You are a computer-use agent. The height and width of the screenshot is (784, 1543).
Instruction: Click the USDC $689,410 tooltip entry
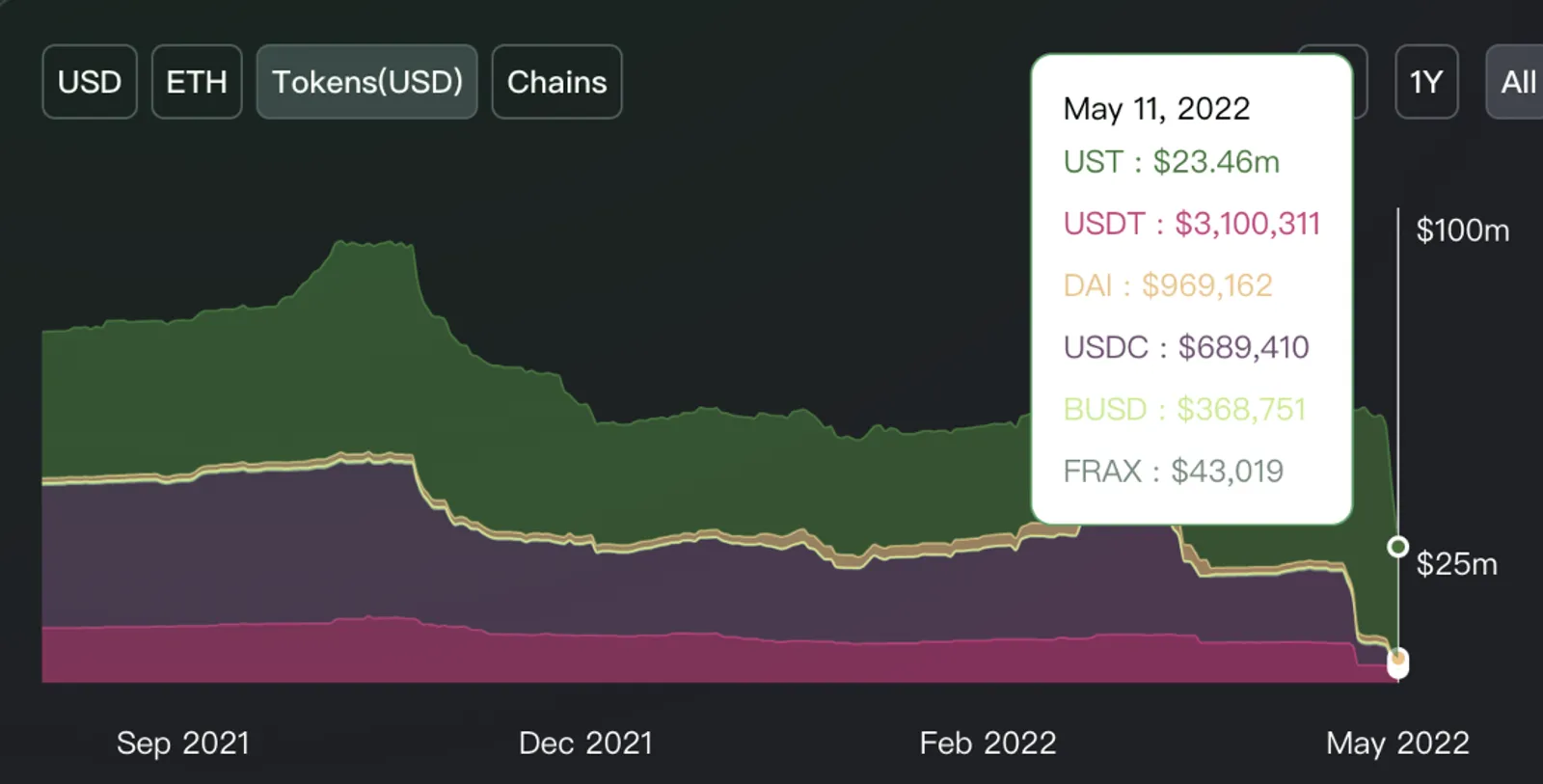(1185, 347)
